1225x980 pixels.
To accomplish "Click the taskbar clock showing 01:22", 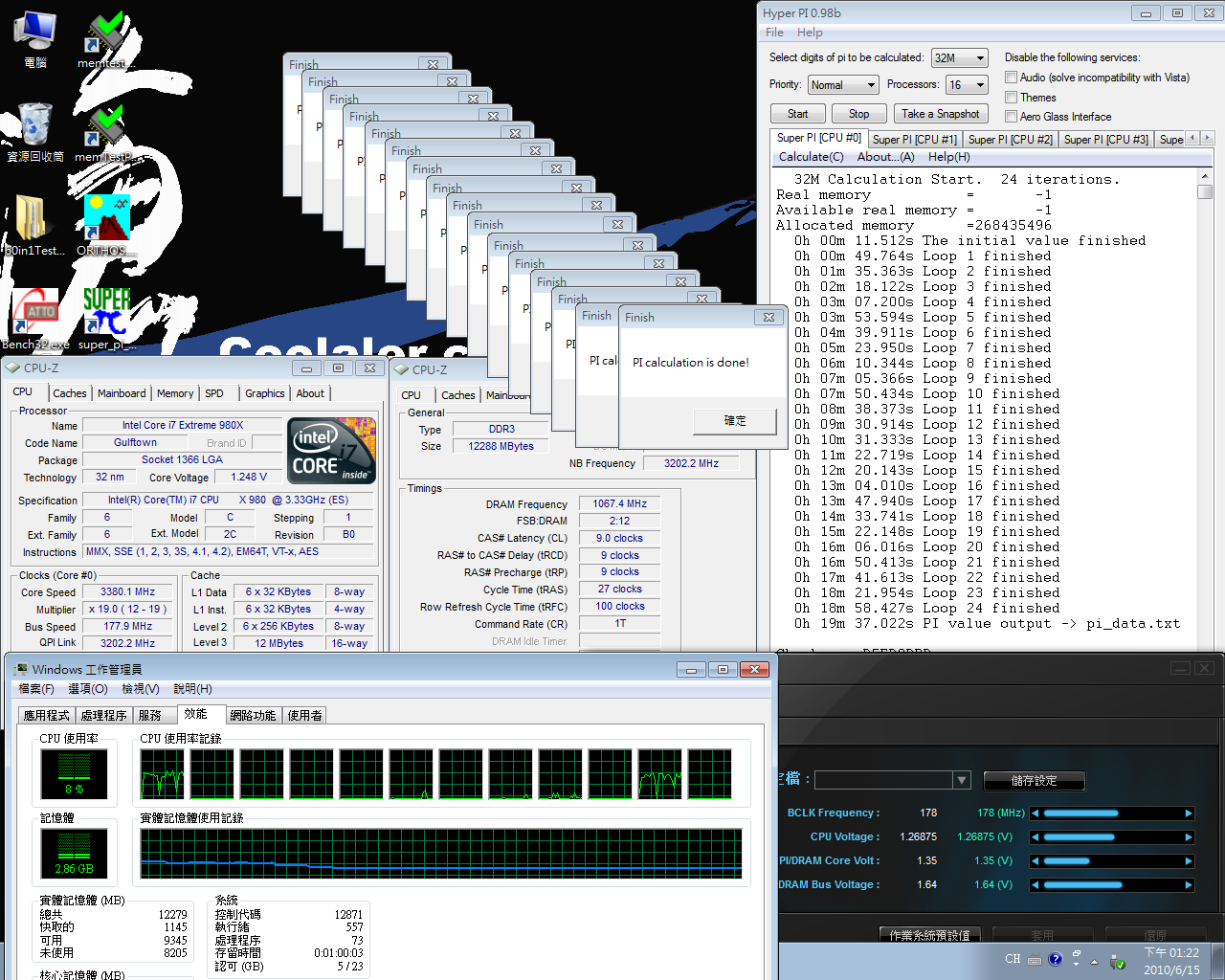I will coord(1171,961).
